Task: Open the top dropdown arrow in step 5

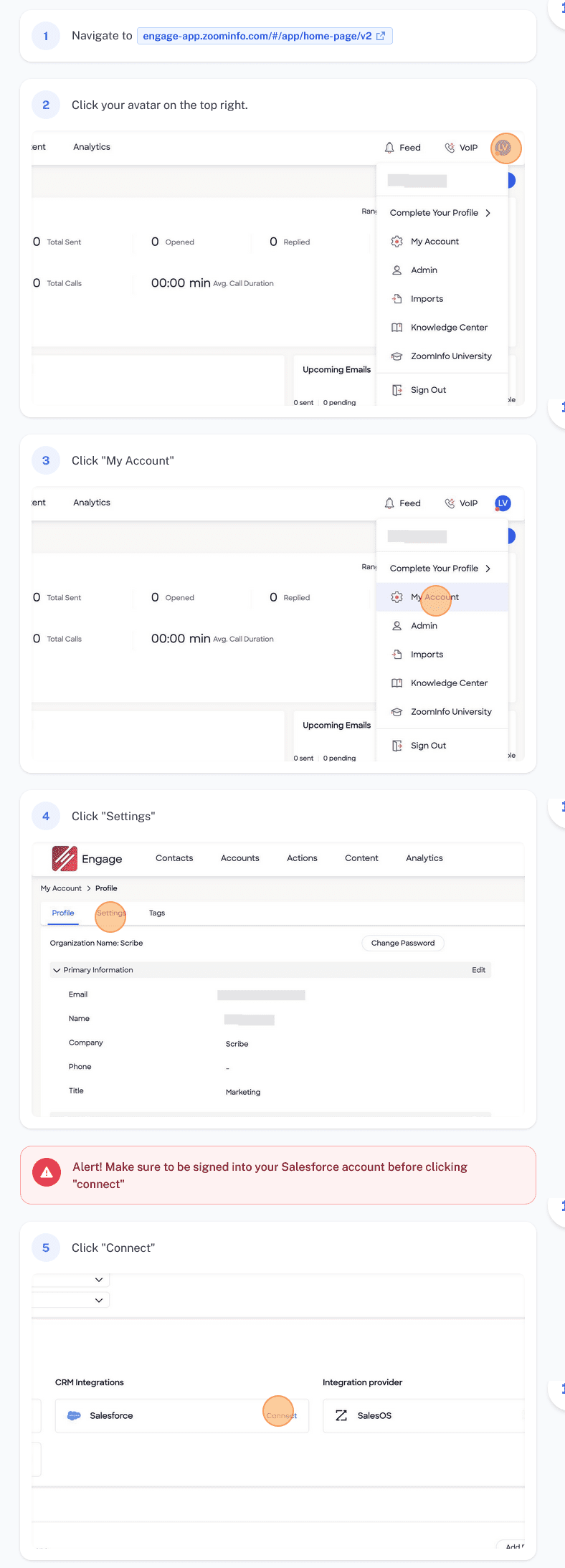Action: click(x=99, y=1280)
